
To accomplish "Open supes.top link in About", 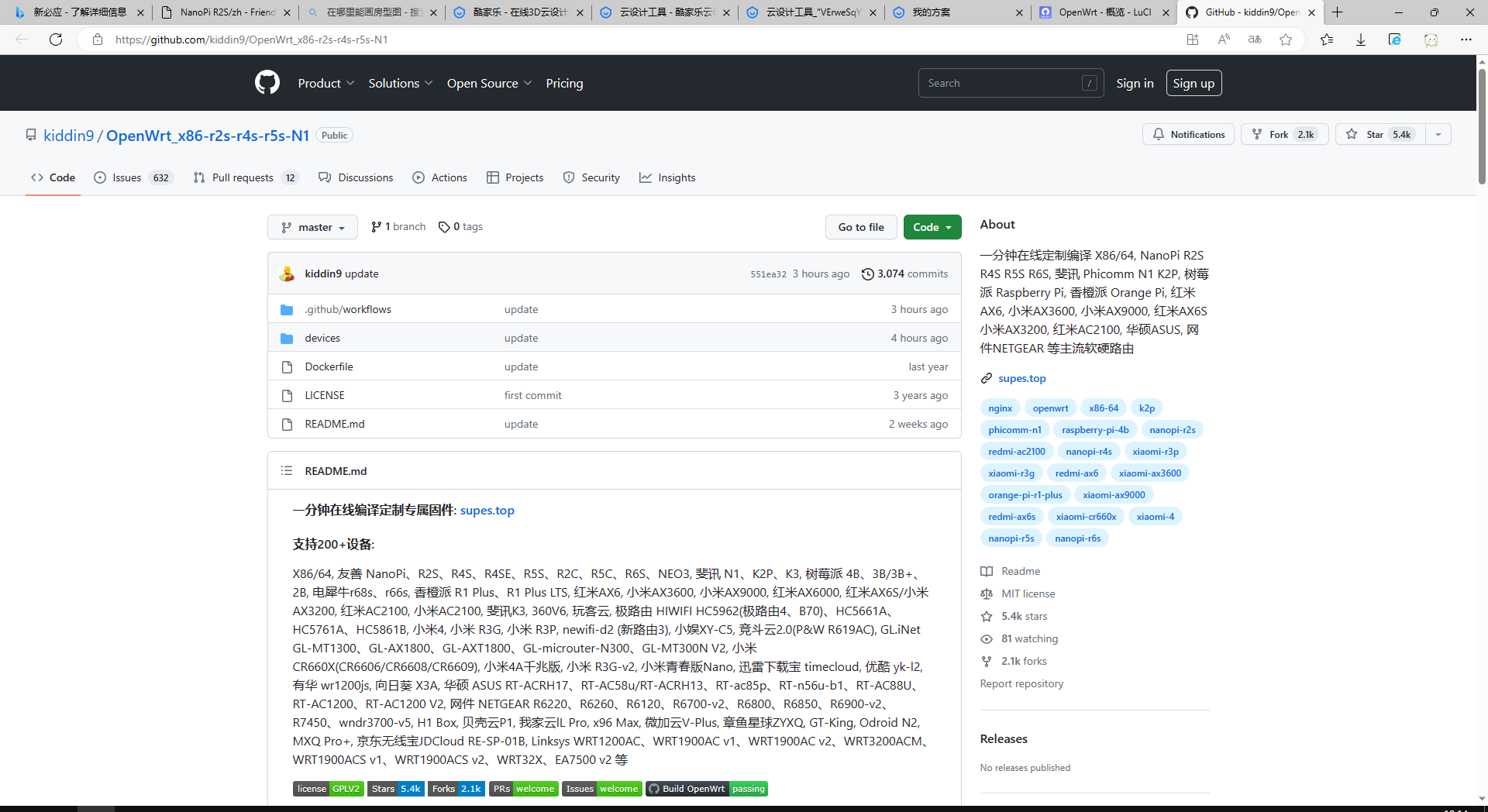I will pyautogui.click(x=1021, y=378).
